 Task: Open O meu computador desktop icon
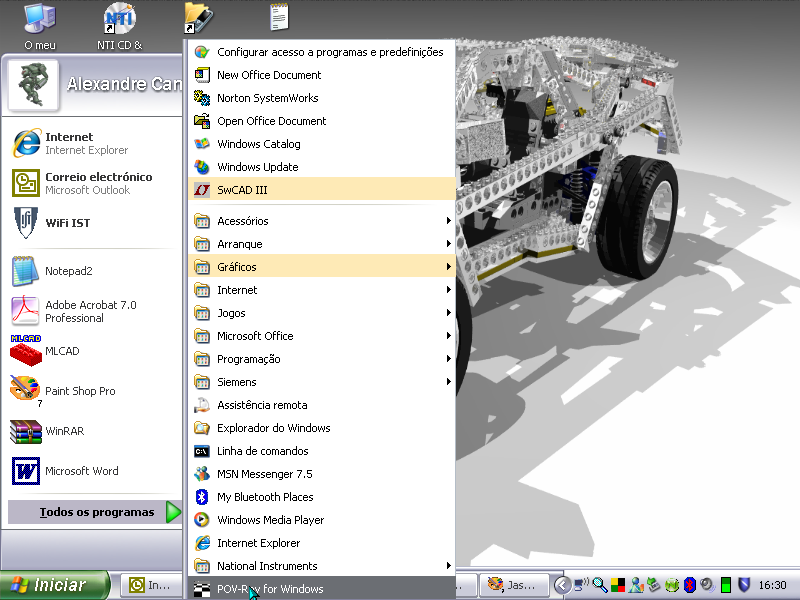pos(40,27)
